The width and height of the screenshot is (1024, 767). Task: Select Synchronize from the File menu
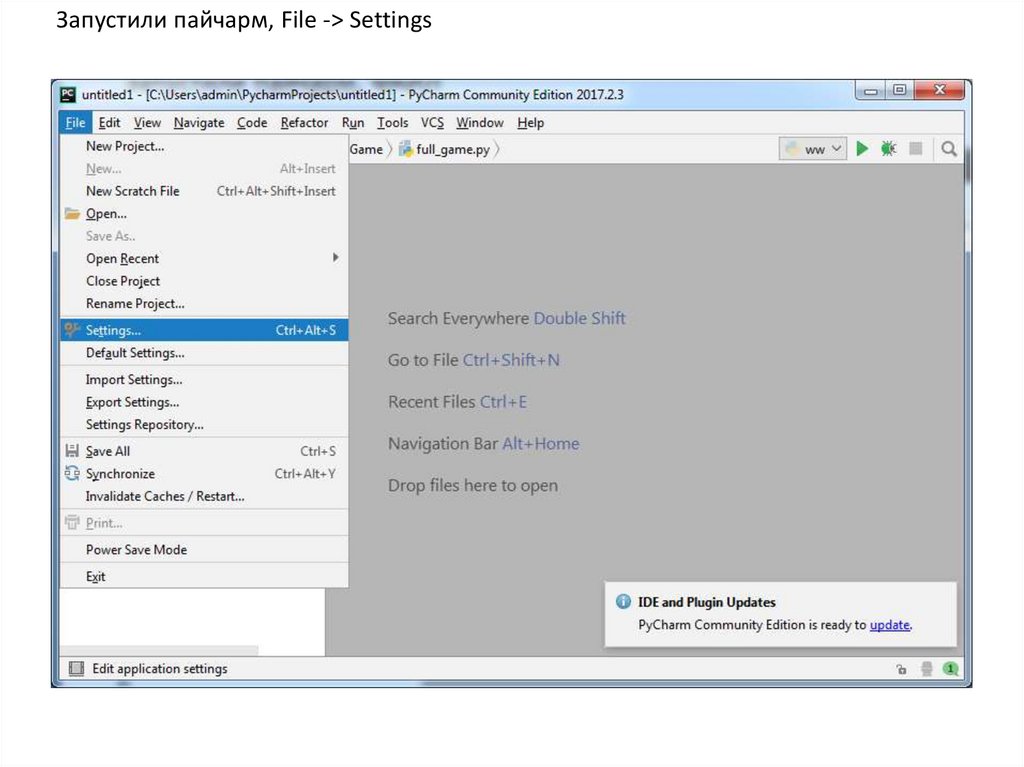(120, 474)
